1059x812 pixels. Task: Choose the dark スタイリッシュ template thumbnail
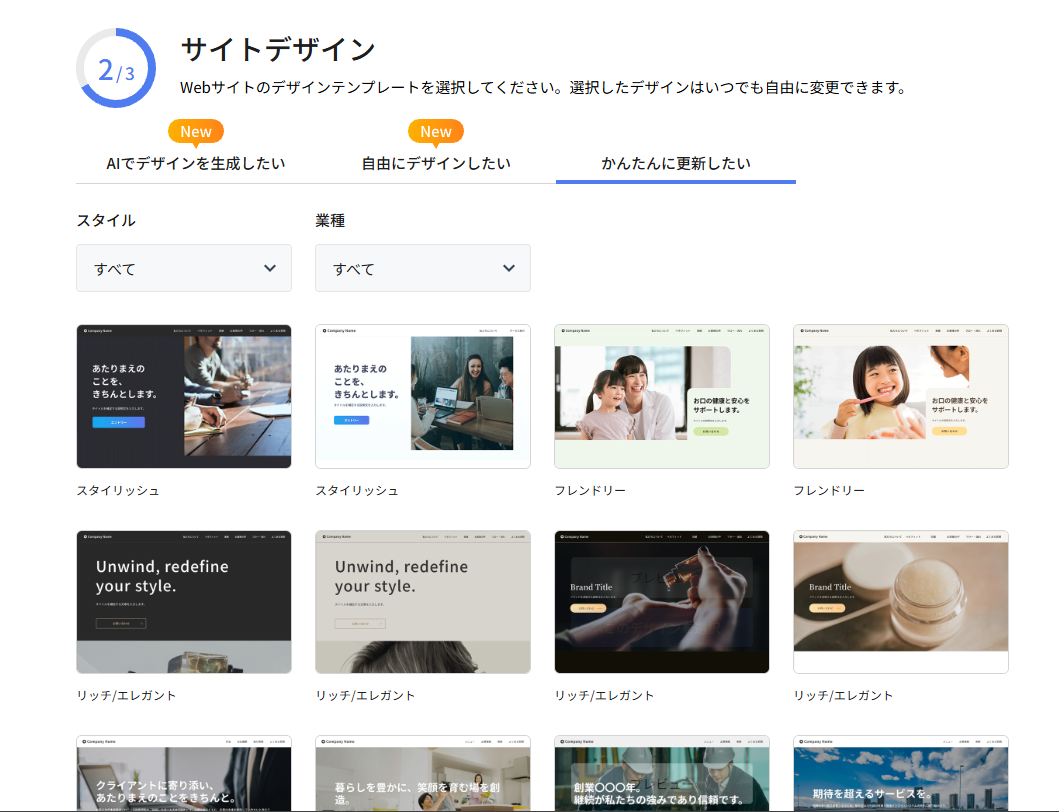pos(184,396)
